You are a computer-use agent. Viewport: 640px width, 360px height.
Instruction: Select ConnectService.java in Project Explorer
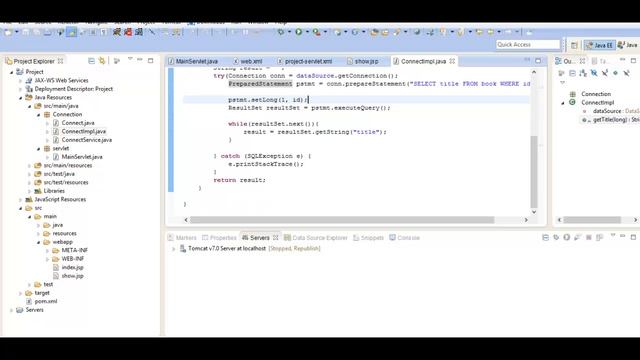pyautogui.click(x=82, y=140)
